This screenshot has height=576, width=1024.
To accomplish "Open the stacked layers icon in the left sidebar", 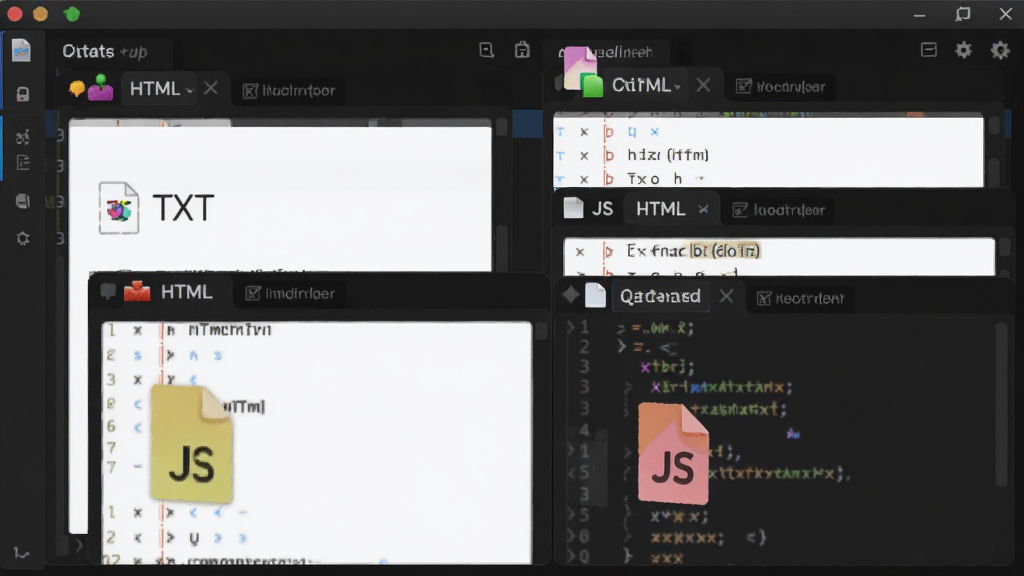I will pos(23,201).
